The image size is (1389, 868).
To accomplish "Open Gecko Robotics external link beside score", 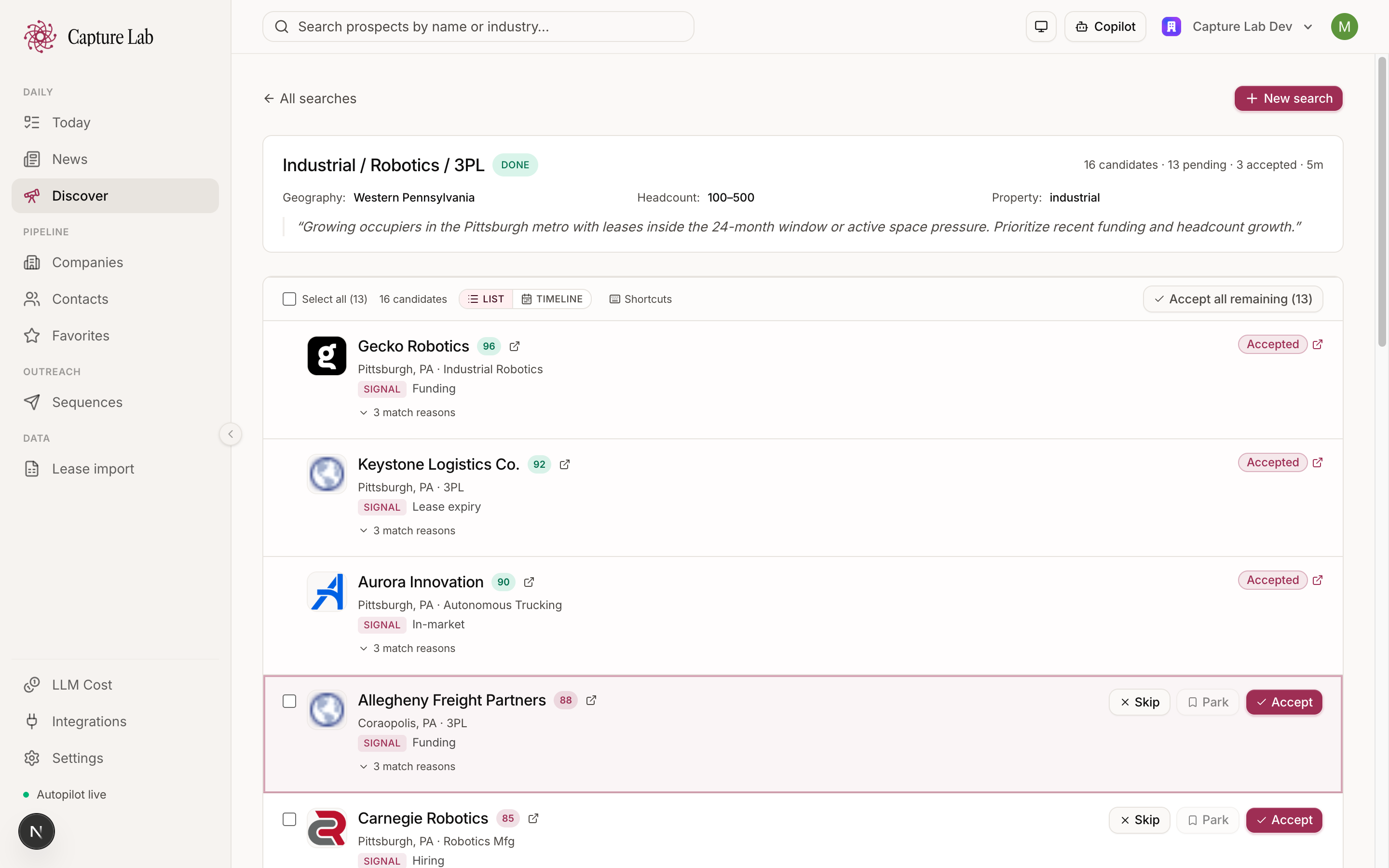I will click(x=514, y=346).
